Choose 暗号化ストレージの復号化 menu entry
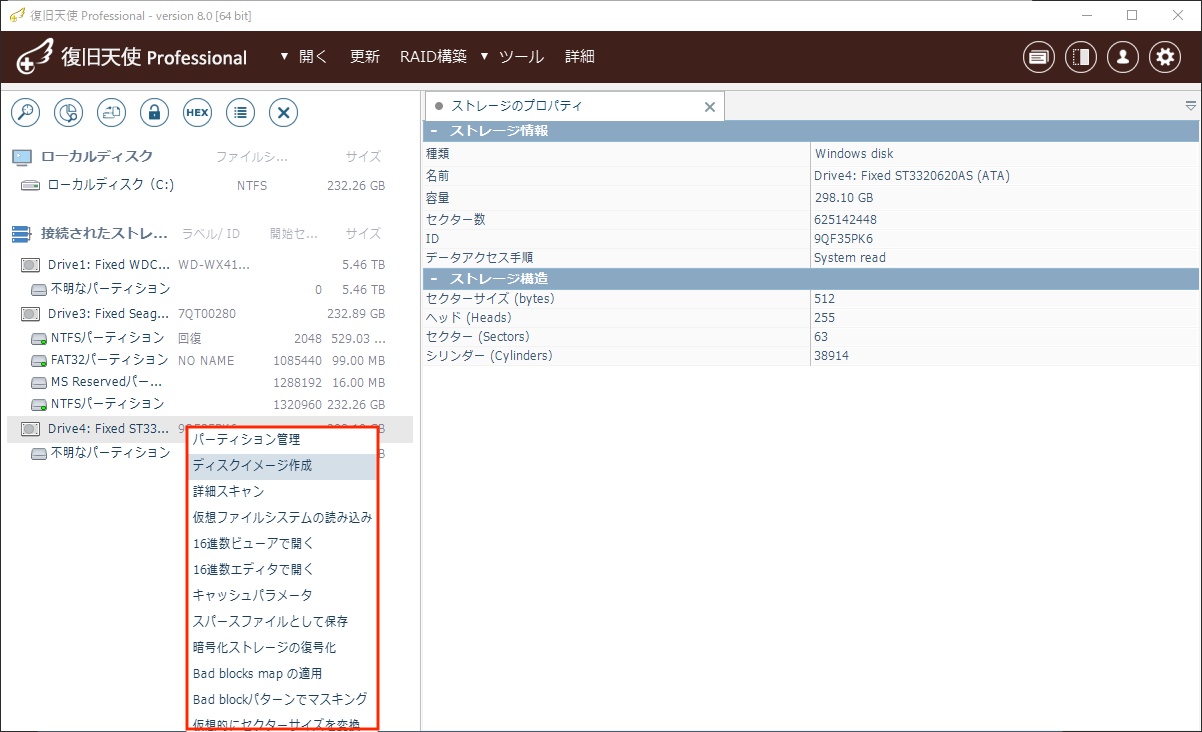The width and height of the screenshot is (1202, 732). [282, 648]
